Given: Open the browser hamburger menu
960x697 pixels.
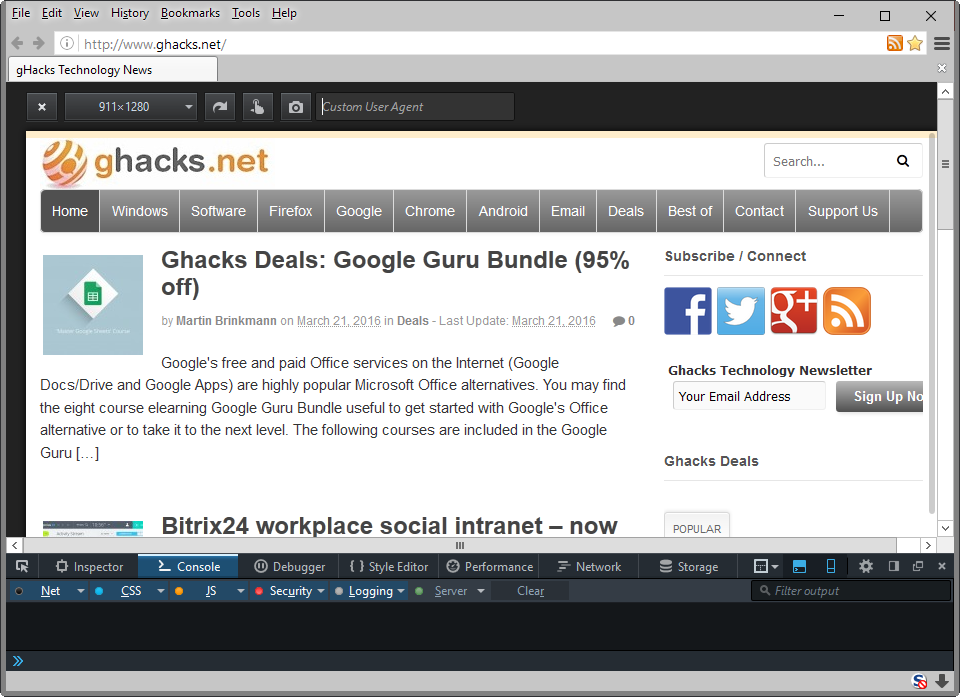Looking at the screenshot, I should (x=942, y=43).
